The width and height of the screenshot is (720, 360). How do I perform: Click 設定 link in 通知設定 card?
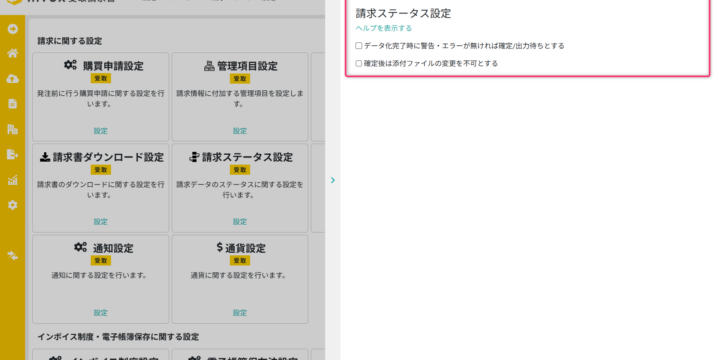[x=101, y=313]
